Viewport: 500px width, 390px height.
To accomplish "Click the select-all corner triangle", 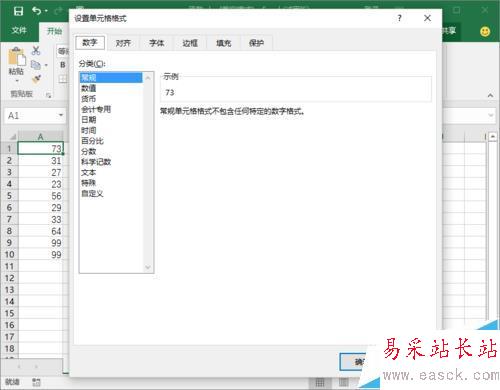I will pyautogui.click(x=12, y=137).
